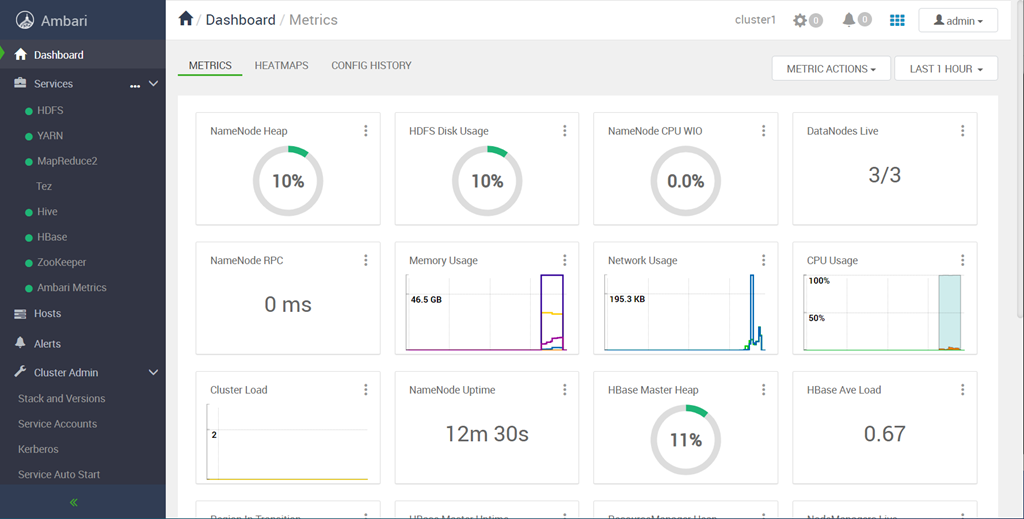Open NameNode Heap widget options menu

366,131
